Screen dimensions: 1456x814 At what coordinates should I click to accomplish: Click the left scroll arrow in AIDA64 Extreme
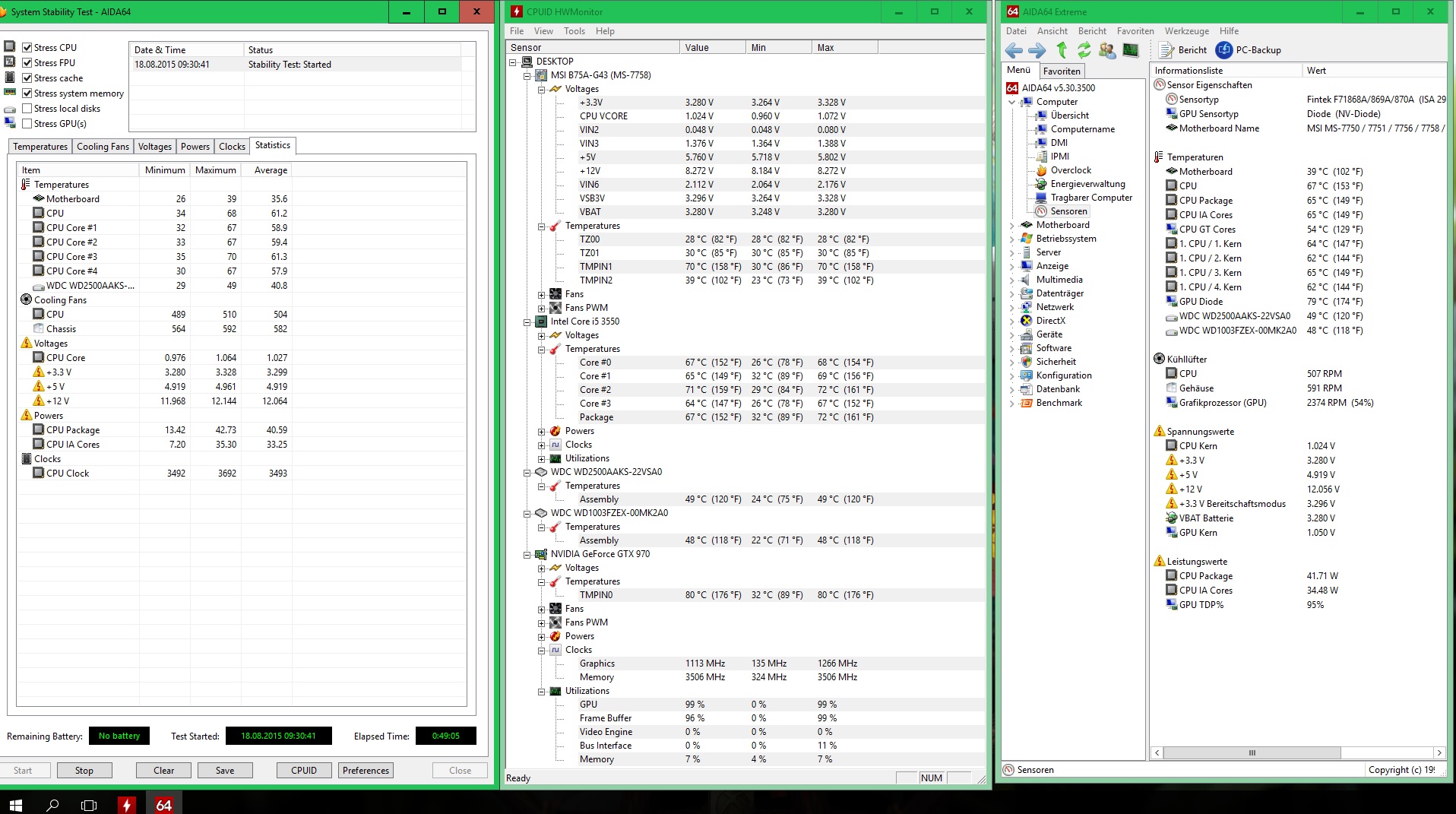[1157, 753]
